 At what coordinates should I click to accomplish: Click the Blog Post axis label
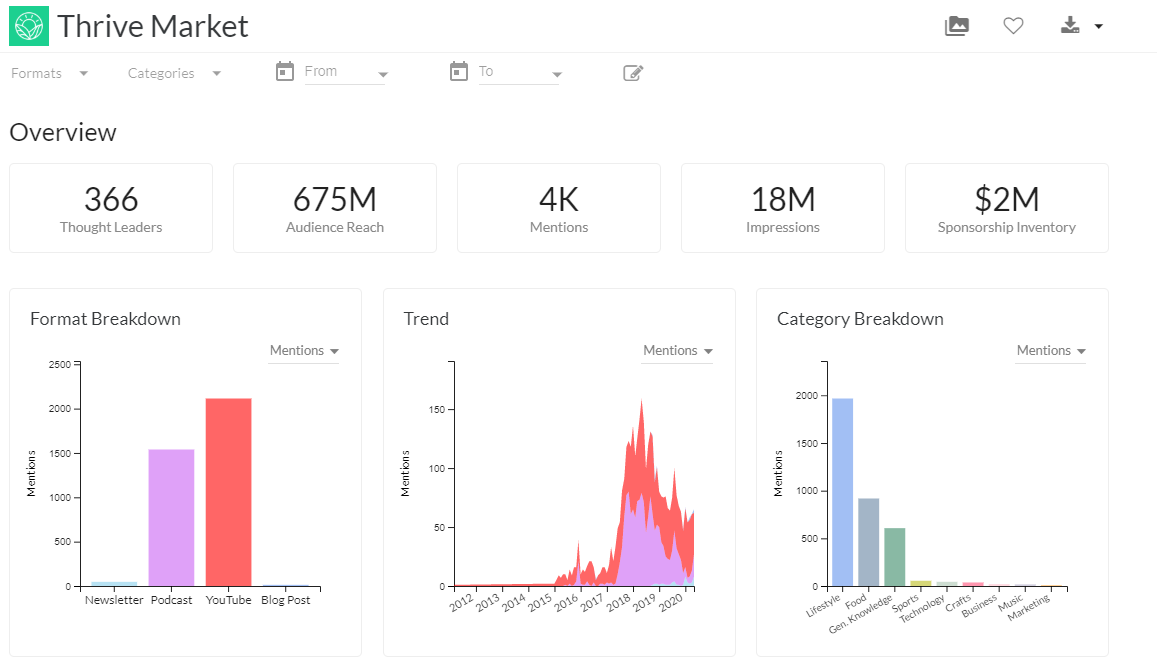286,600
